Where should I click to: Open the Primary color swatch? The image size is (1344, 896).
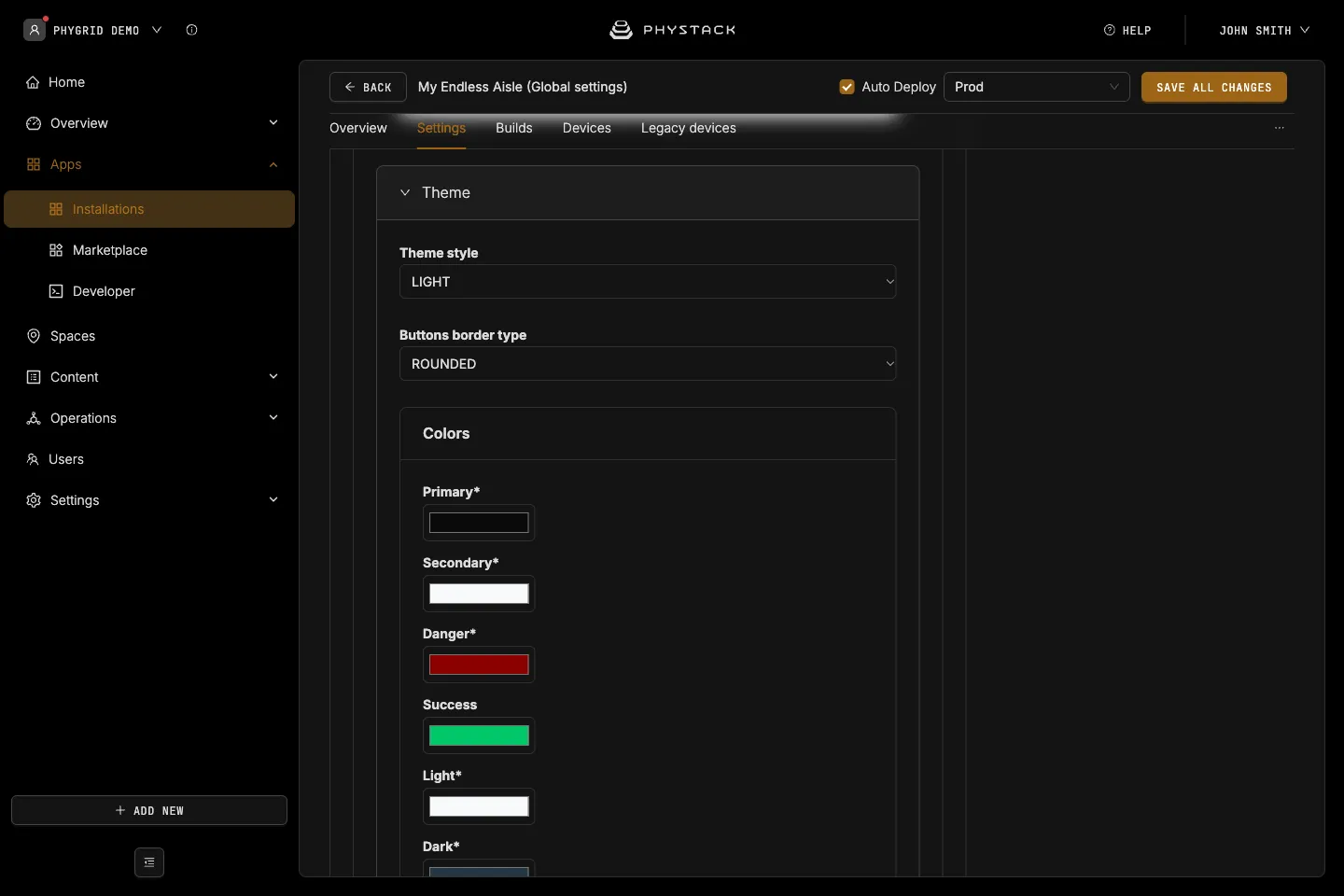(479, 523)
